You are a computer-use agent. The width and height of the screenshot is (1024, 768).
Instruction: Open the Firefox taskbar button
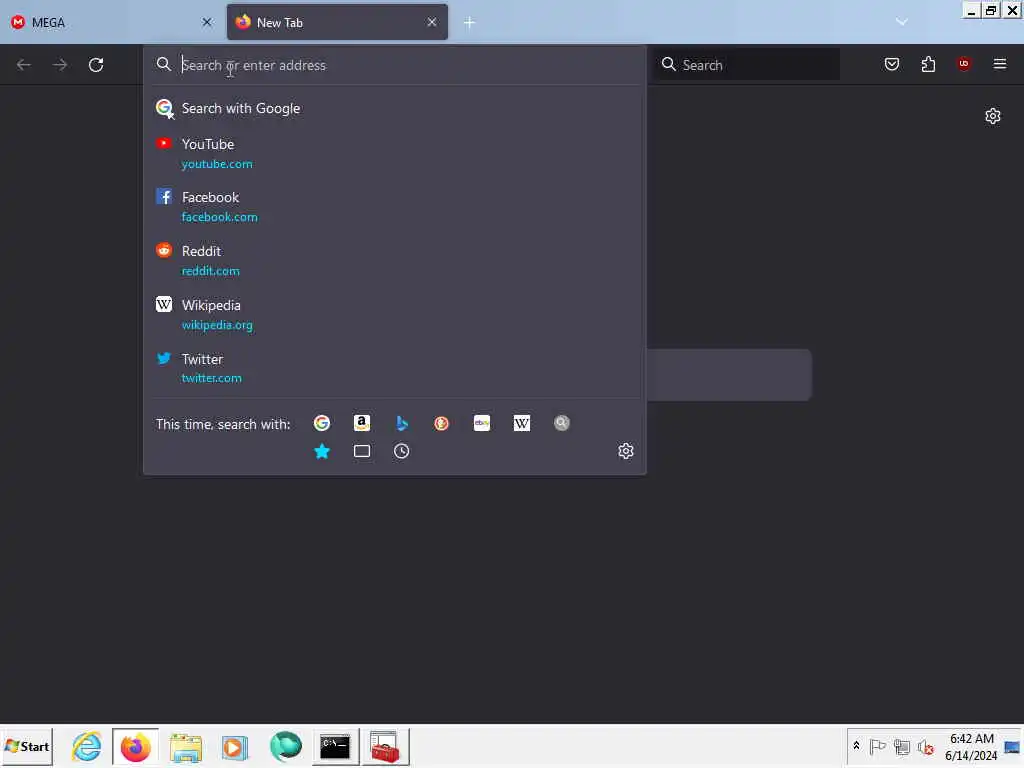click(135, 746)
